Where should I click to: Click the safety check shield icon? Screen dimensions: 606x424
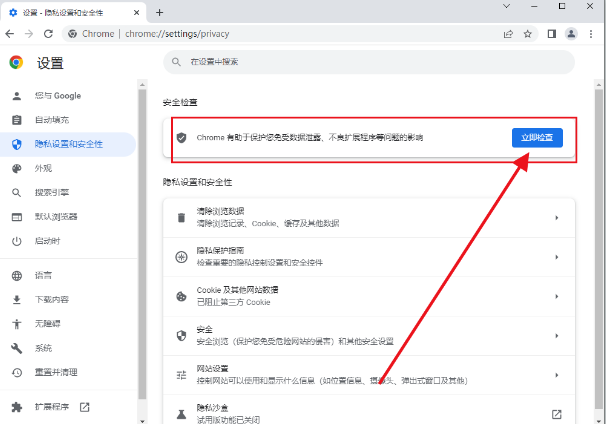[x=181, y=138]
